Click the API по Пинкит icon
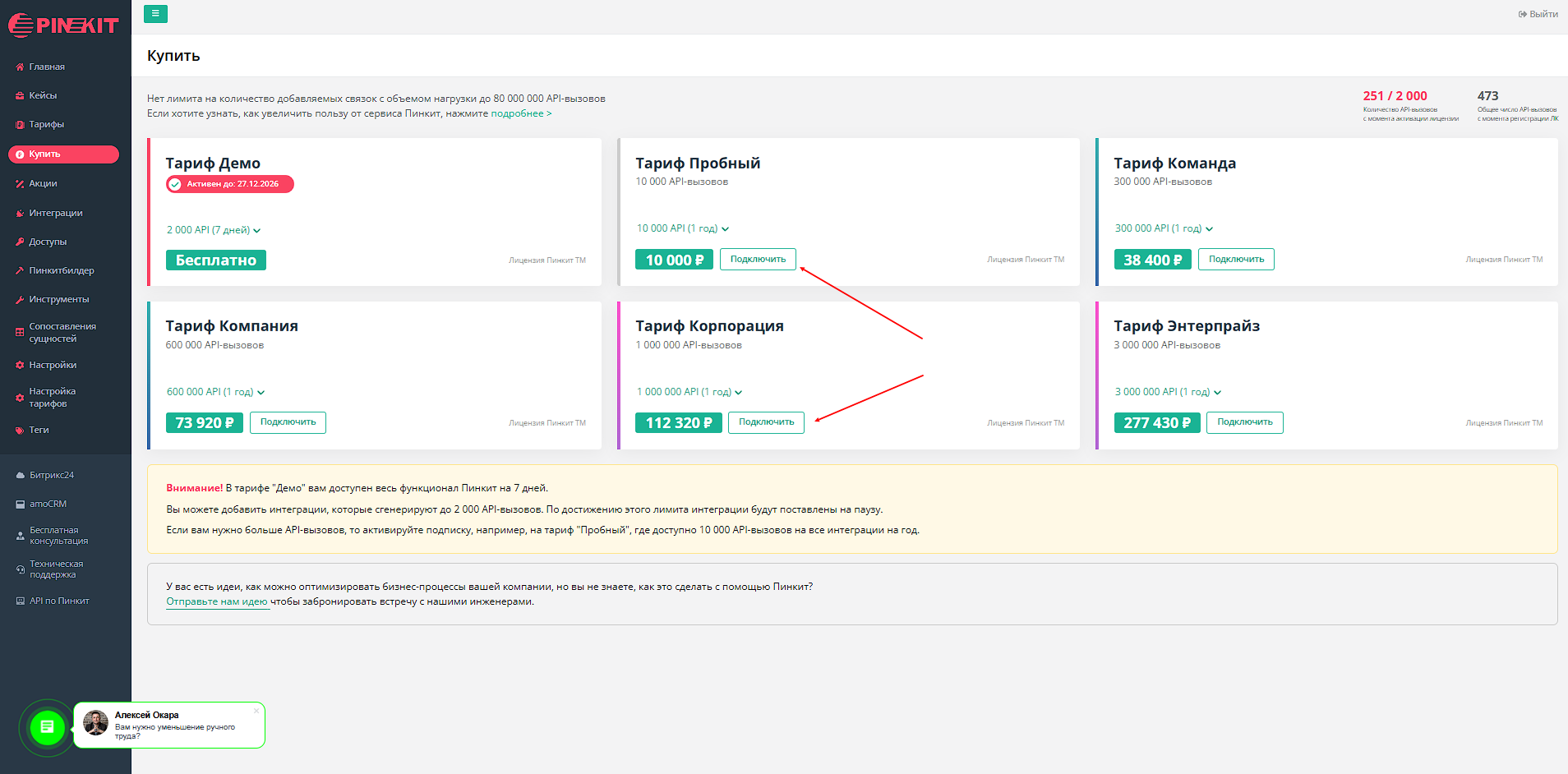 (21, 601)
